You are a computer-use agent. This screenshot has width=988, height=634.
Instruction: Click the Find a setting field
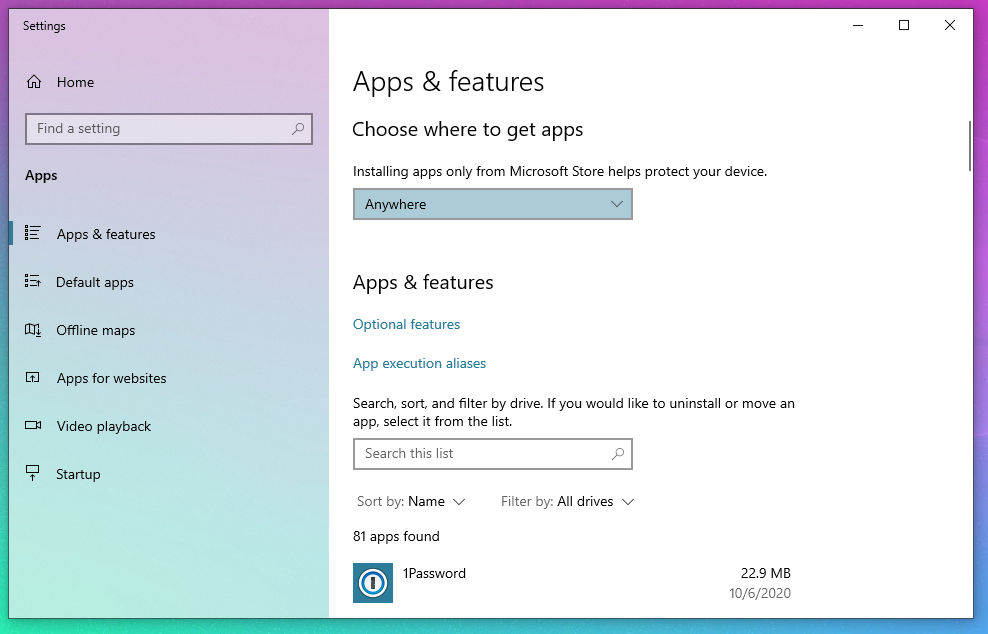(x=169, y=129)
